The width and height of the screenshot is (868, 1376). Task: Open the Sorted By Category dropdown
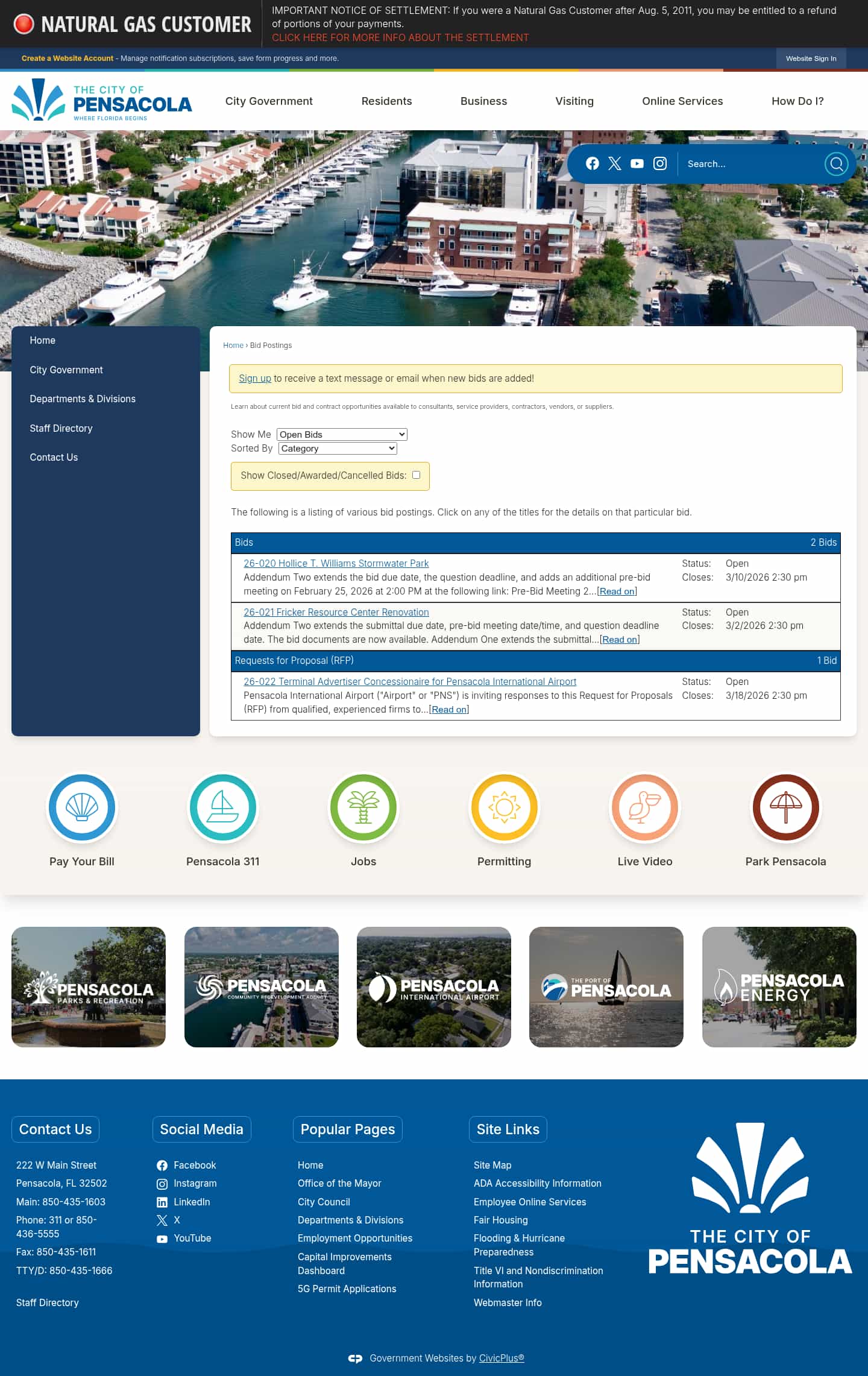coord(338,449)
